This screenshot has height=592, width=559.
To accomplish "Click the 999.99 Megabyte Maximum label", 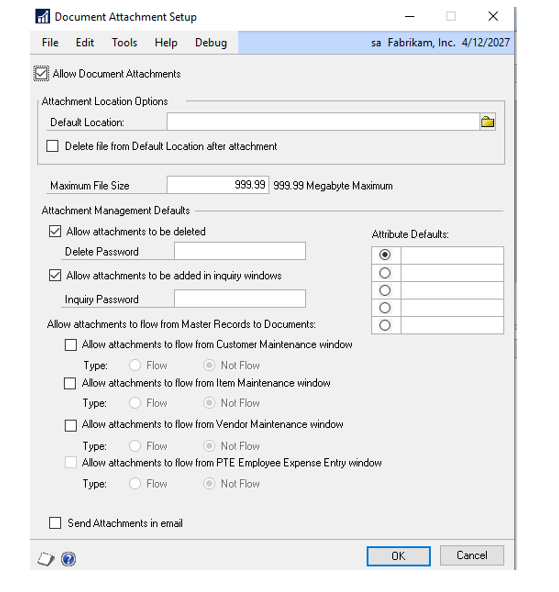I will coord(333,186).
